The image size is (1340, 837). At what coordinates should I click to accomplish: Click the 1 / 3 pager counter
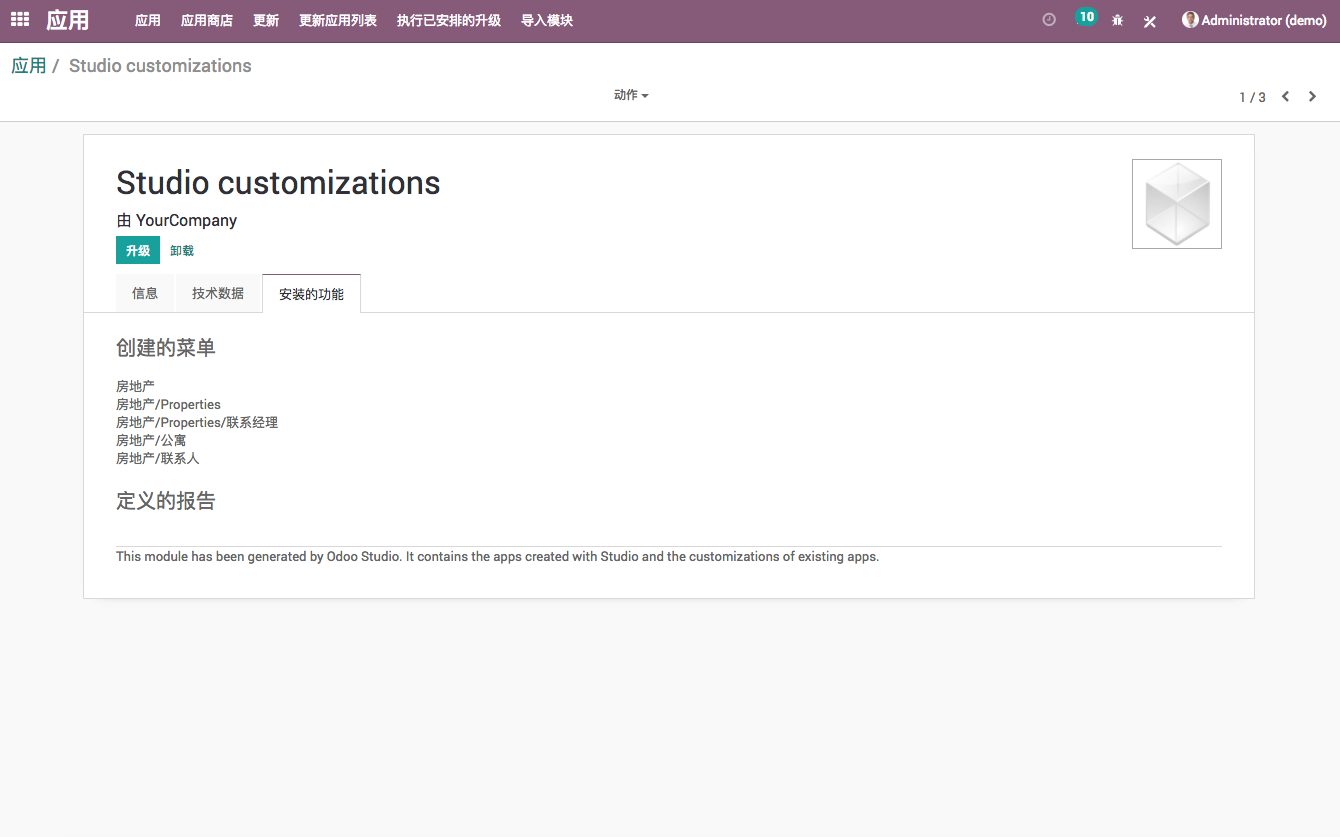pos(1252,97)
